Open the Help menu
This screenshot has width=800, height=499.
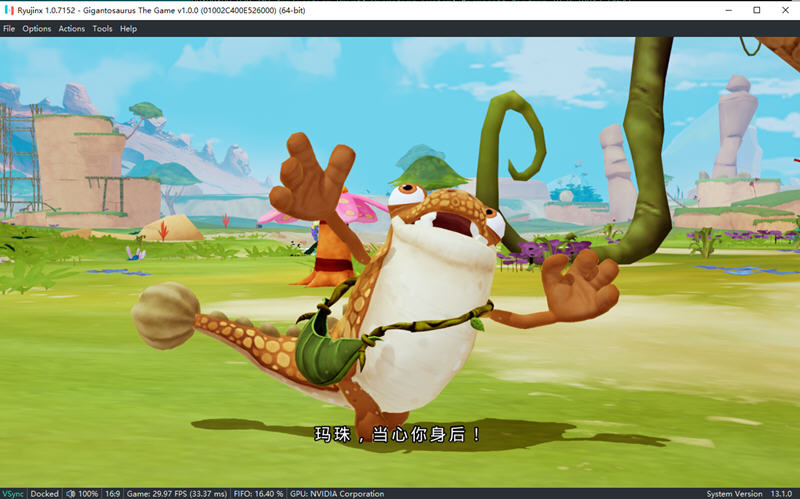coord(128,29)
